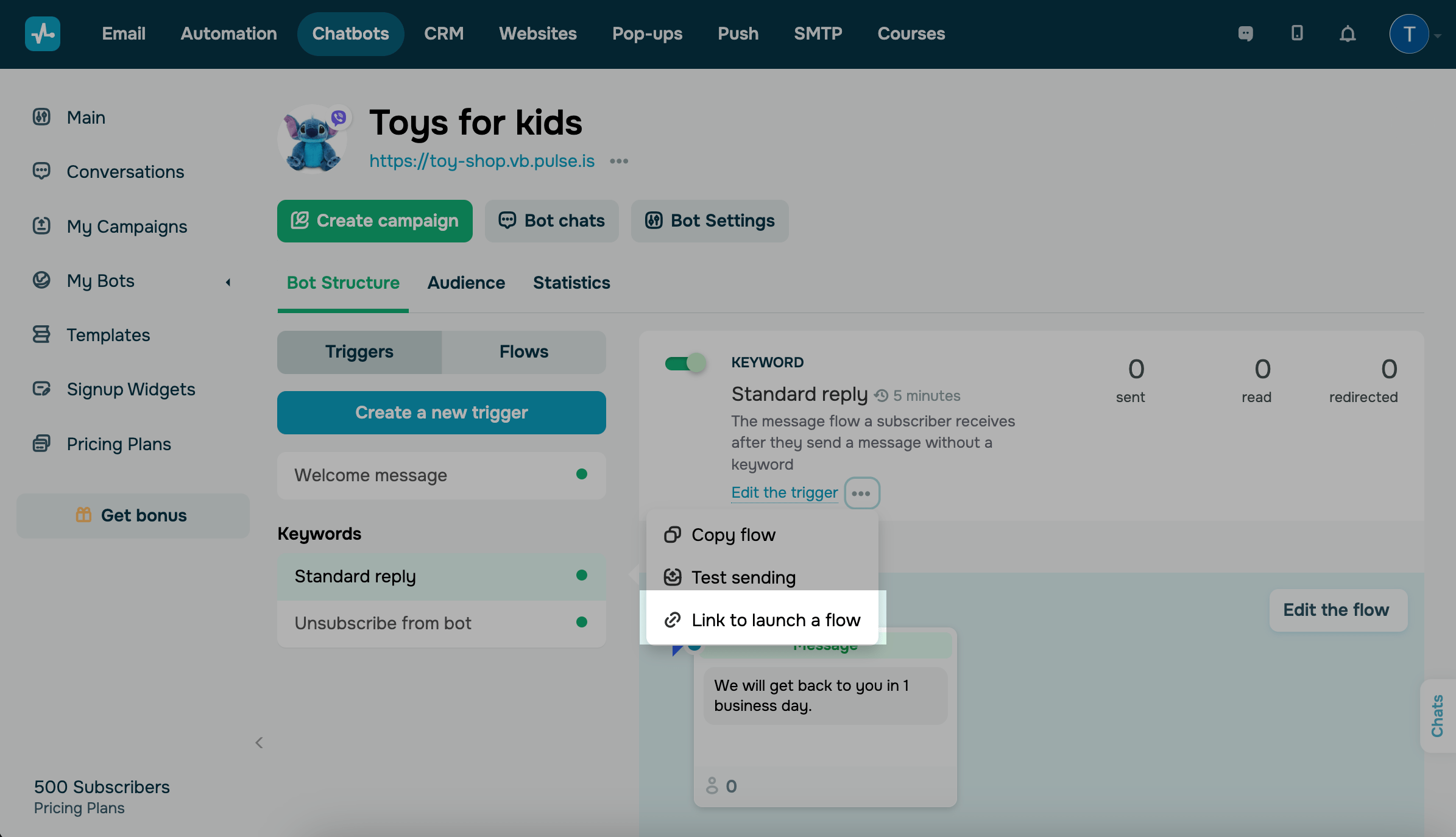Open the notifications bell icon
The height and width of the screenshot is (837, 1456).
(x=1348, y=34)
